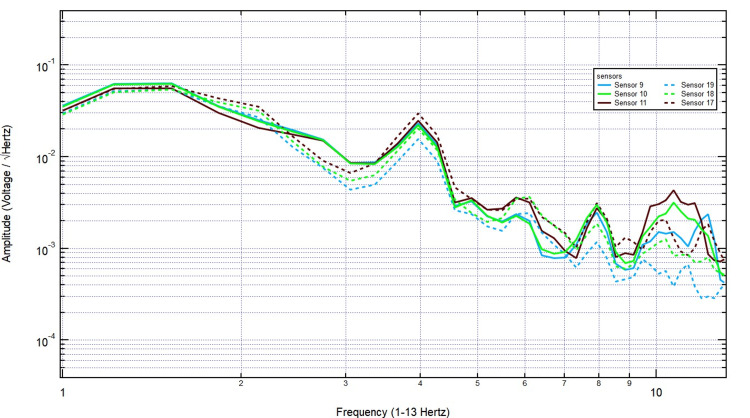750x418 pixels.
Task: Click the 'Sensor 10' legend label
Action: pyautogui.click(x=630, y=94)
